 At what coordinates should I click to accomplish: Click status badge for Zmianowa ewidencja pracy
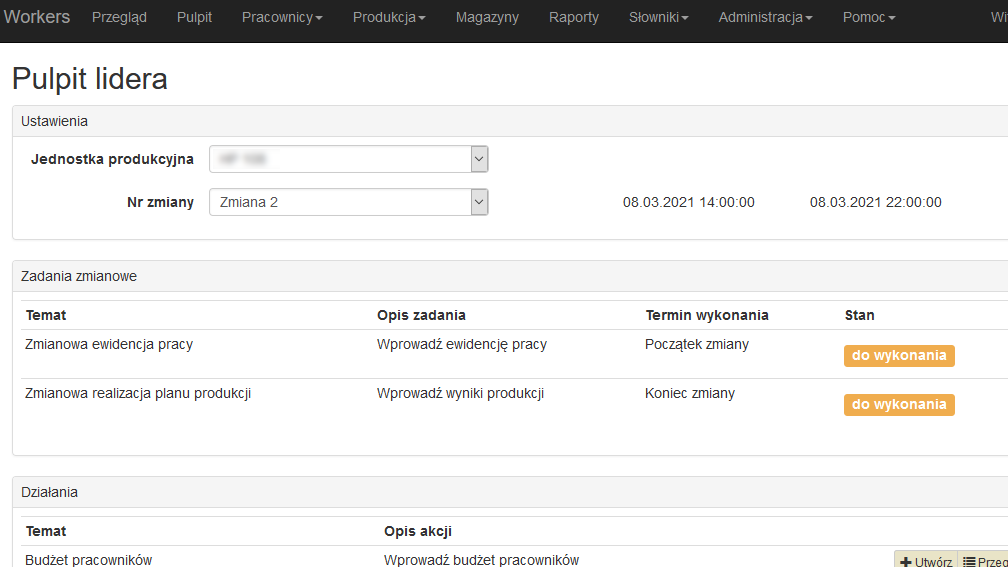899,356
